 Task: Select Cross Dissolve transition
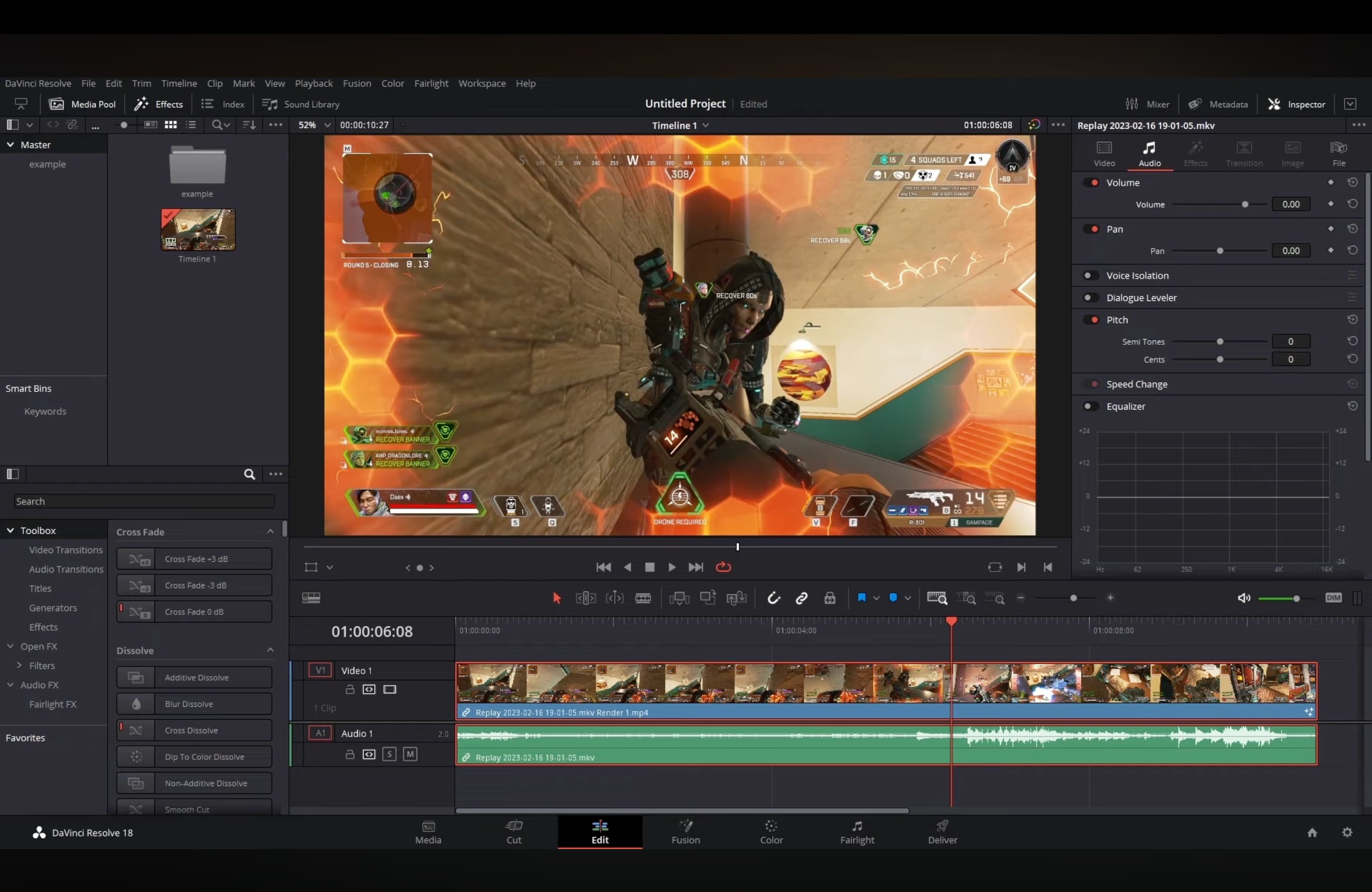point(194,730)
